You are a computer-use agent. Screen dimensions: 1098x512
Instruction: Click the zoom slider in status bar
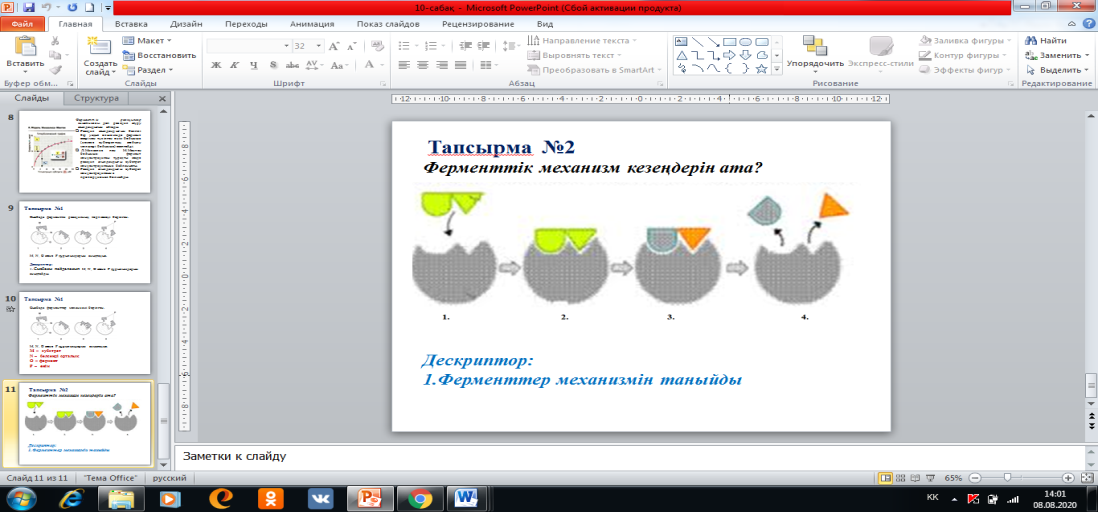click(x=1007, y=478)
